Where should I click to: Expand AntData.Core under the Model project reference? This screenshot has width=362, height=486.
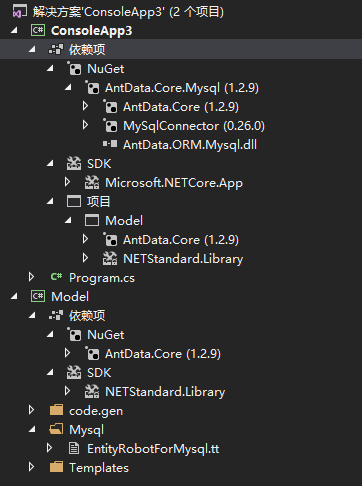(x=85, y=239)
